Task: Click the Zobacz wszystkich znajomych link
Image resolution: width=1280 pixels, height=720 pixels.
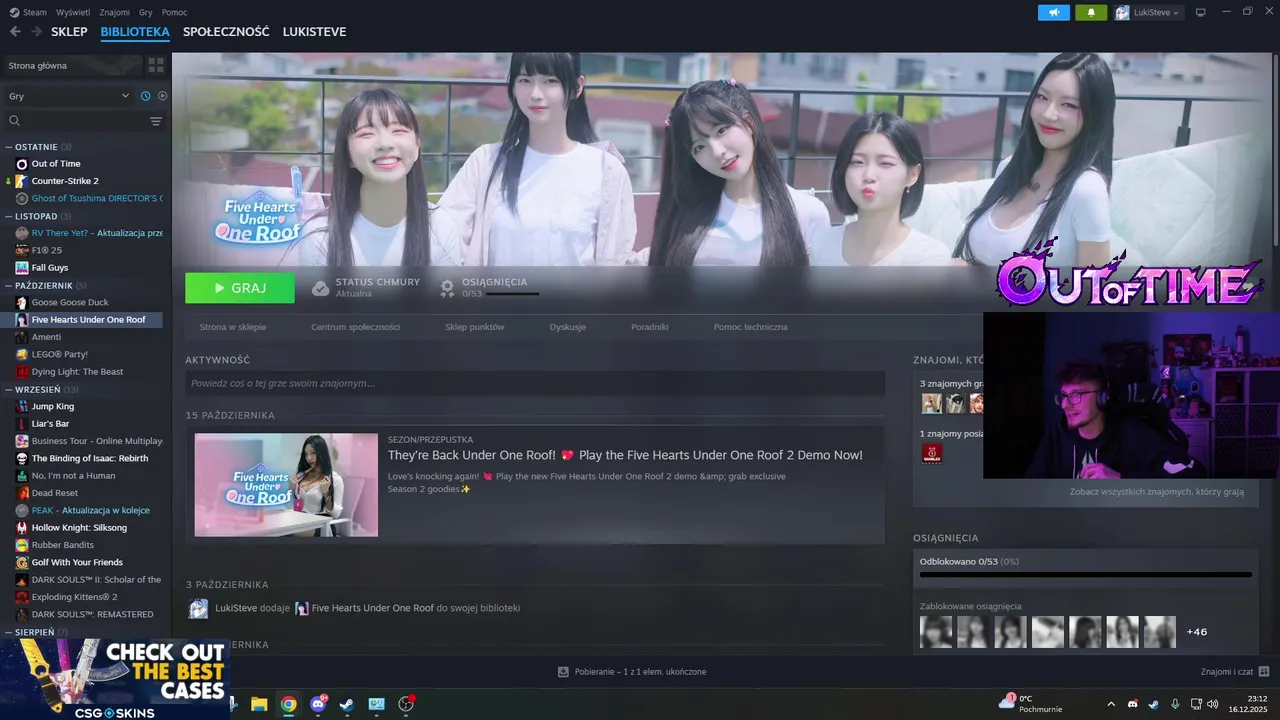Action: 1157,492
